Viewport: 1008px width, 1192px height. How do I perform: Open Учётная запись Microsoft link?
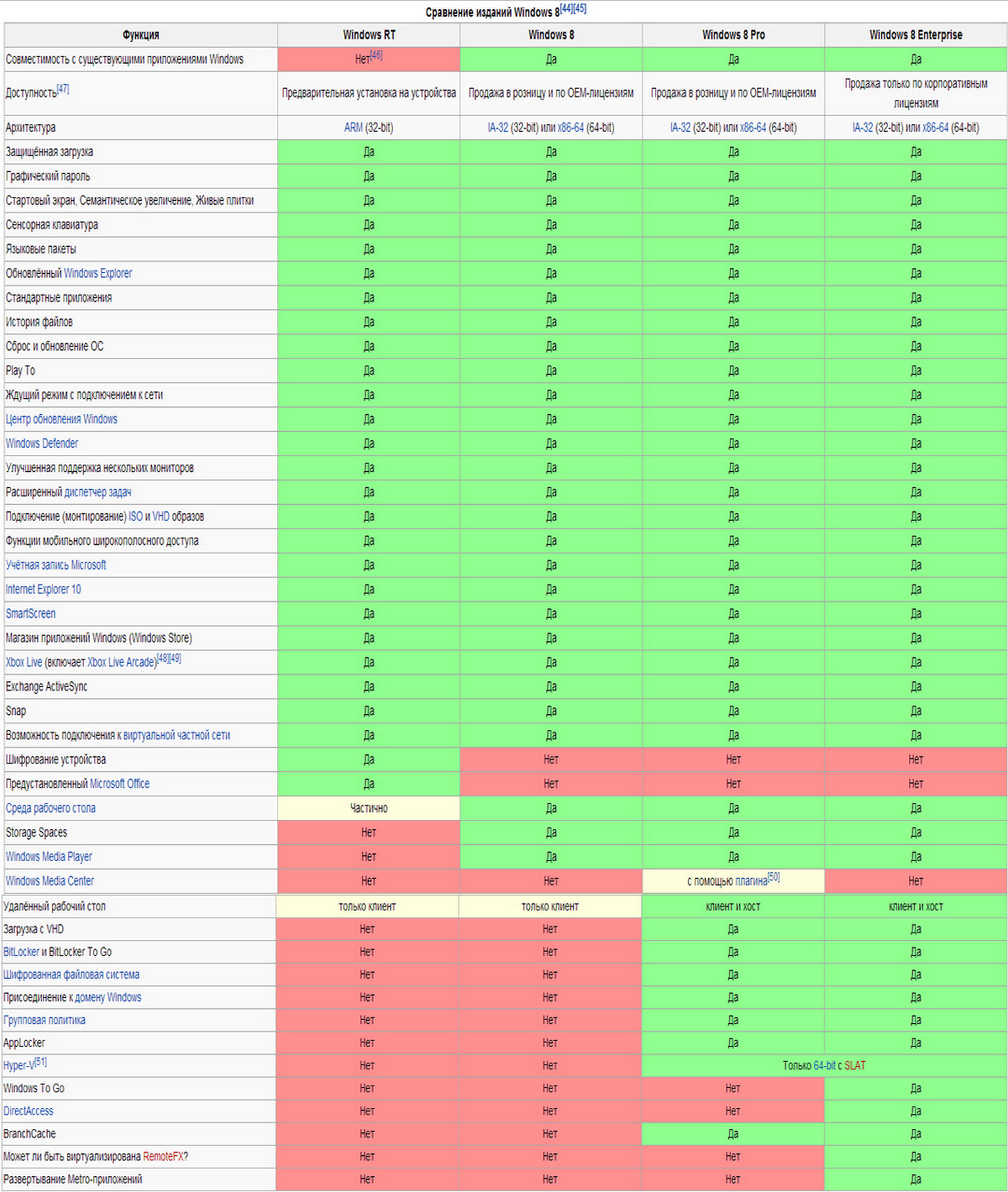(56, 564)
